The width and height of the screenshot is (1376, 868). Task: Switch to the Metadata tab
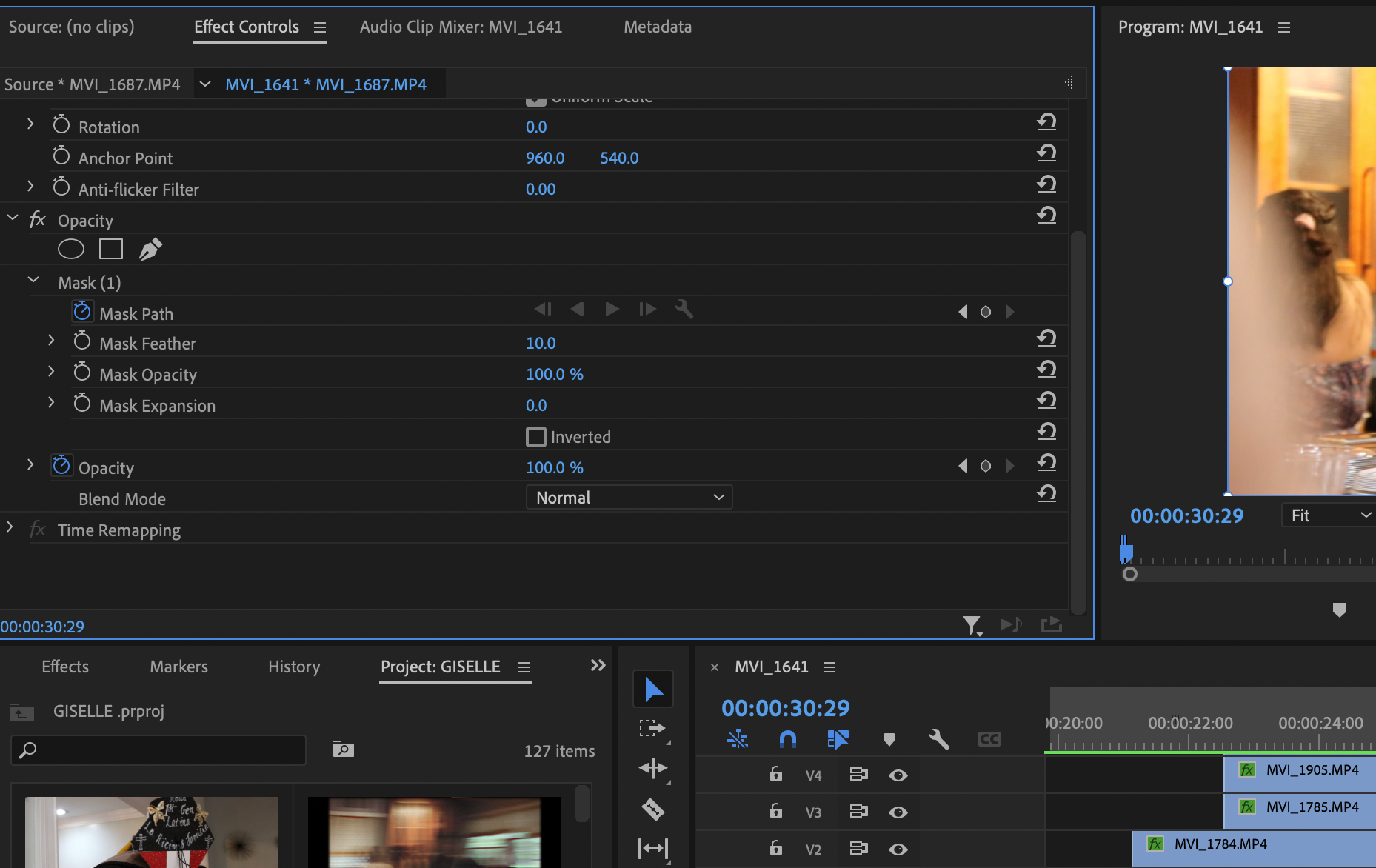[x=658, y=27]
